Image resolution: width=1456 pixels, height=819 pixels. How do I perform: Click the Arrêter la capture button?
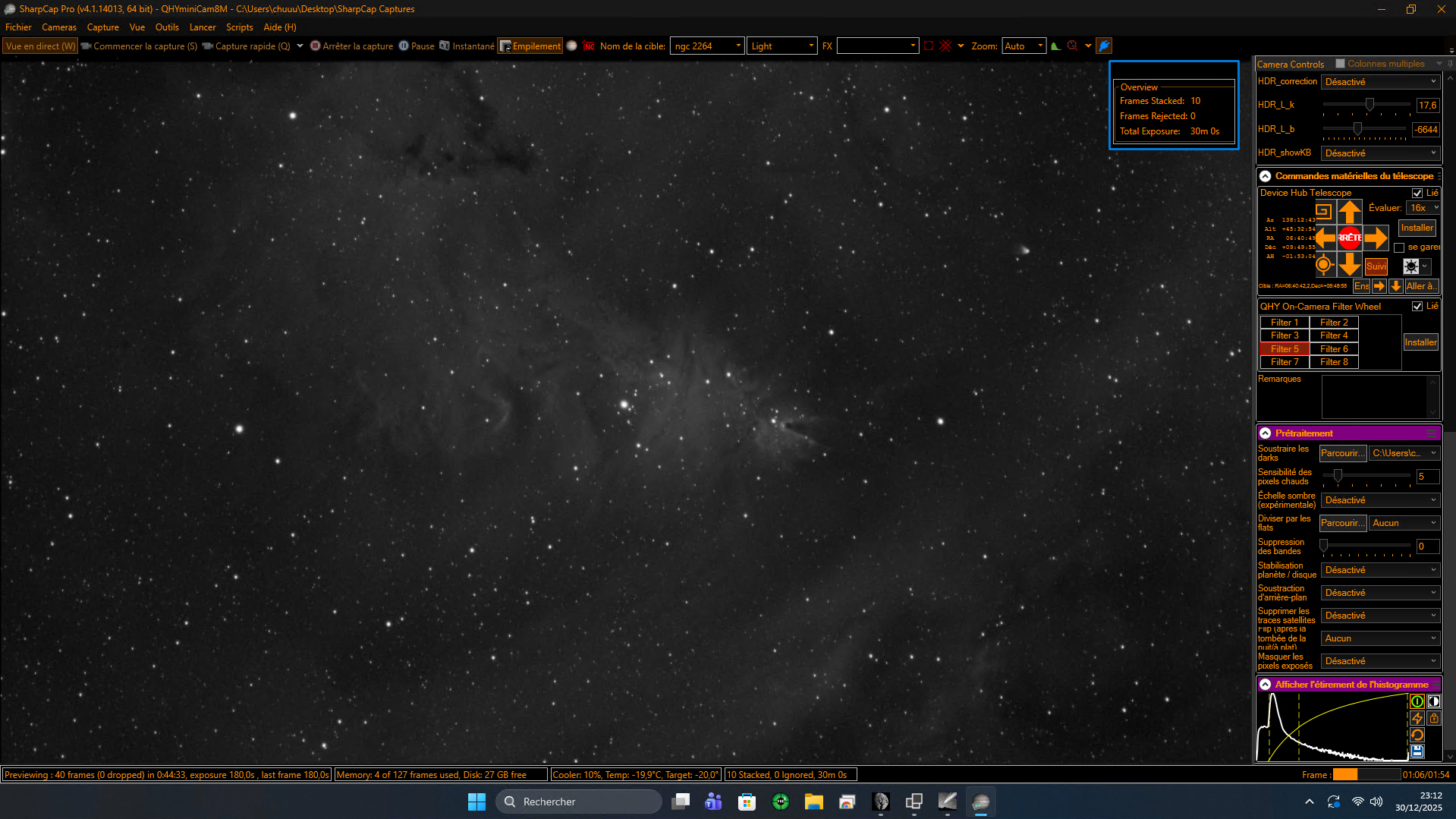351,46
